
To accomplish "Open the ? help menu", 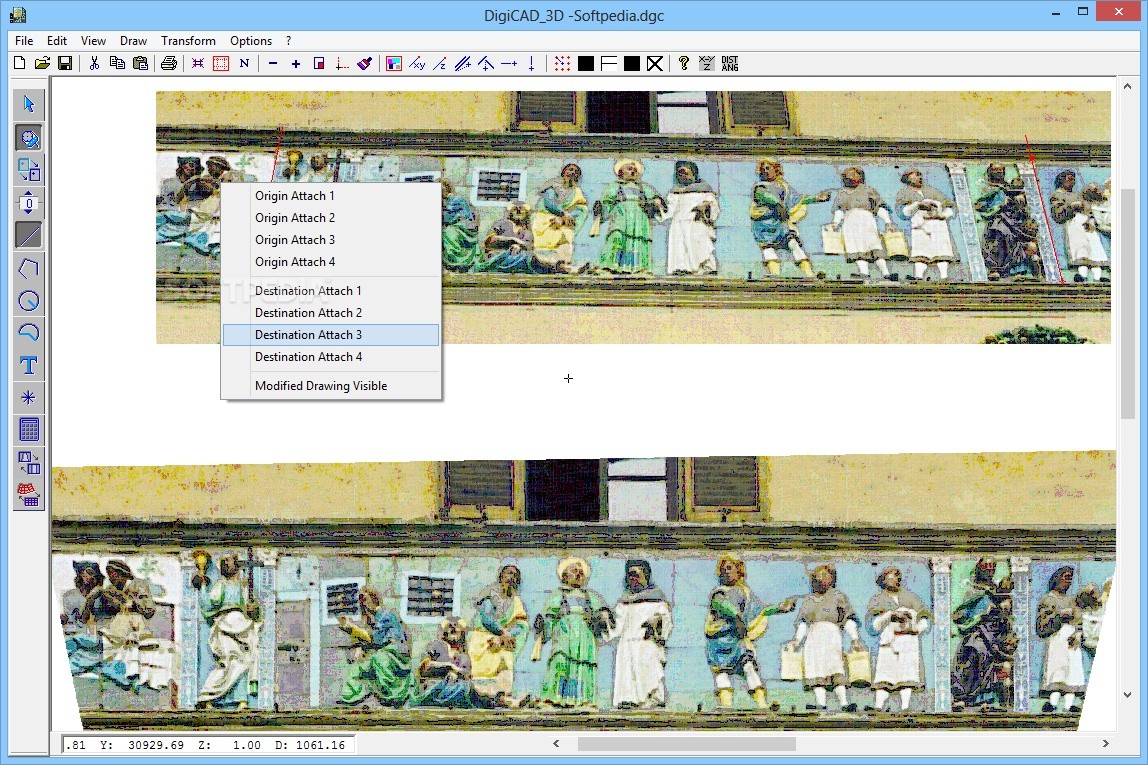I will [x=288, y=41].
